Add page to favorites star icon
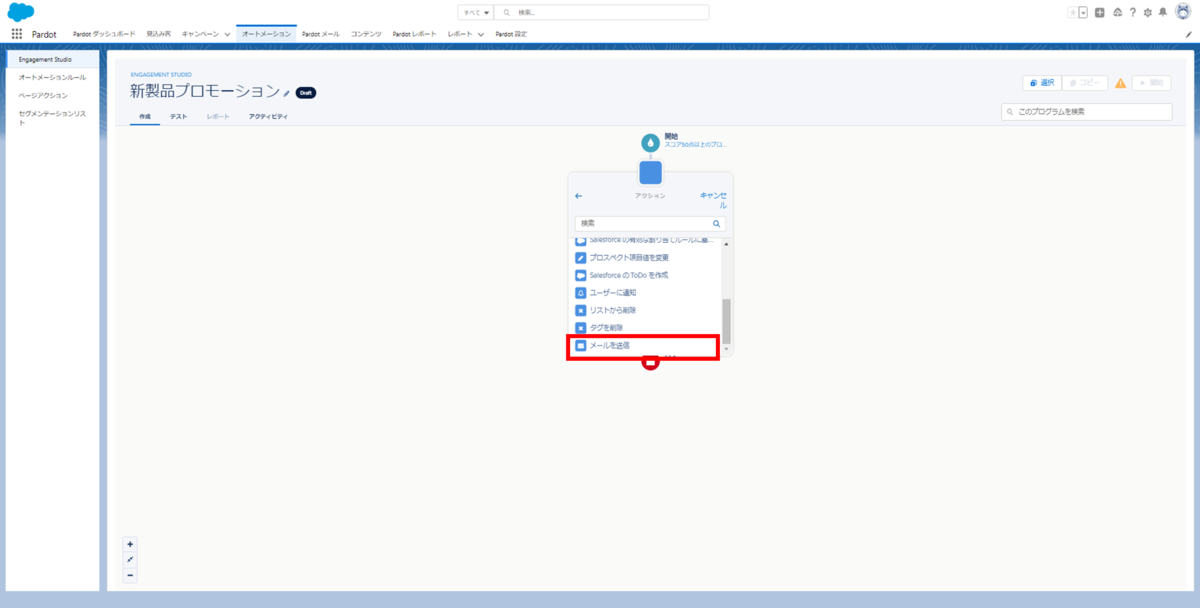 [x=1073, y=12]
